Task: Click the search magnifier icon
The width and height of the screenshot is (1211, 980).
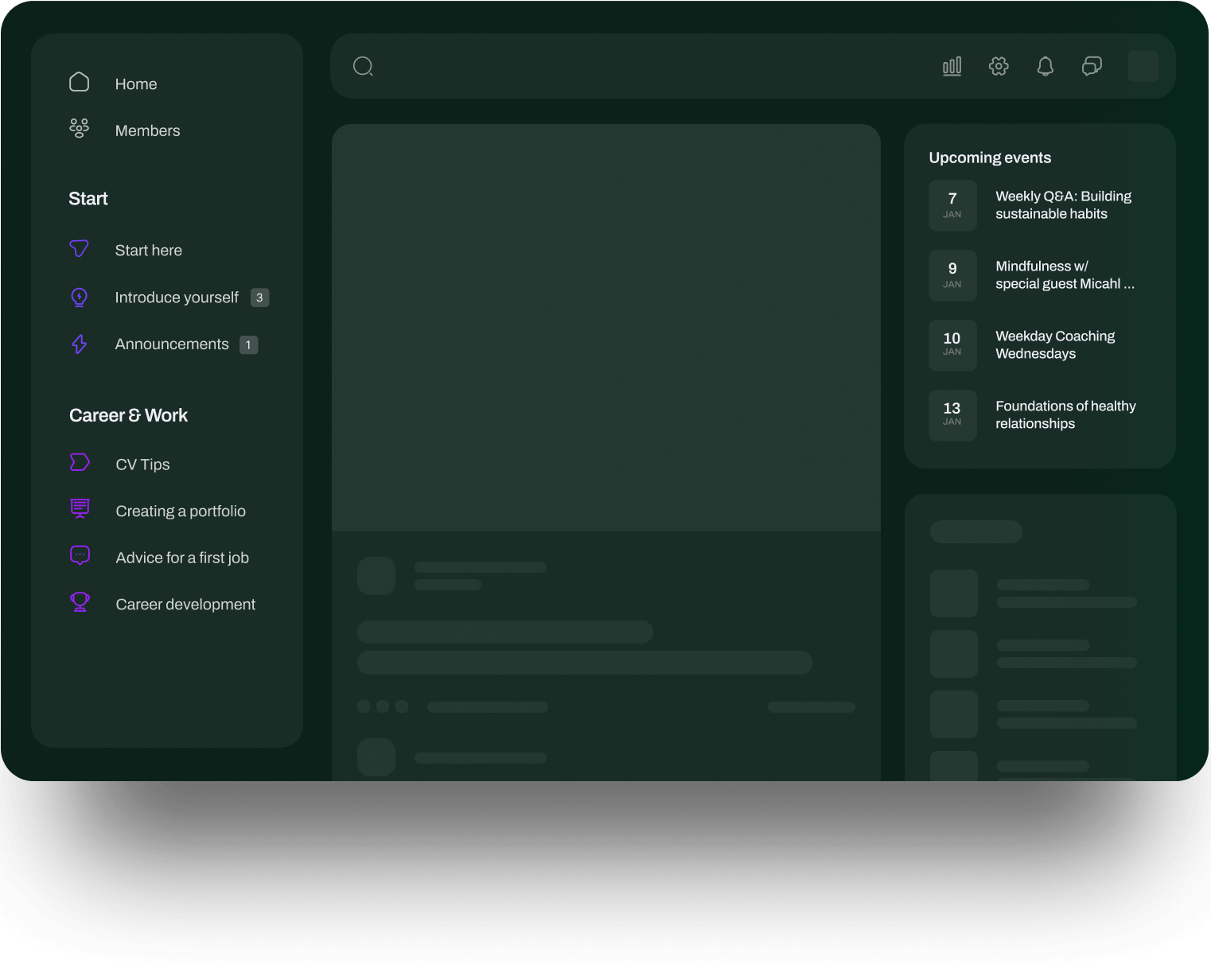Action: (x=363, y=66)
